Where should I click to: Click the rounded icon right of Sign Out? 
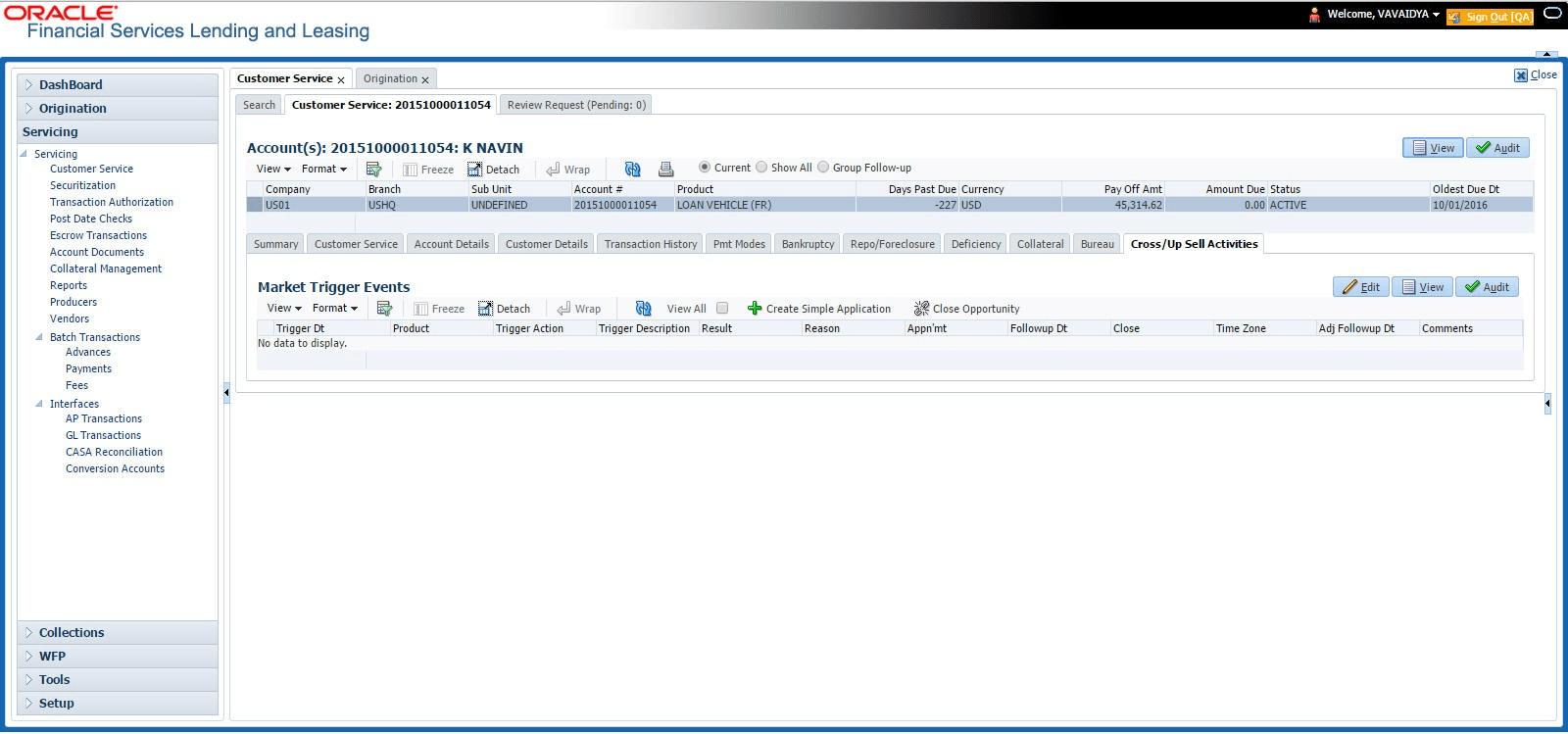(x=1552, y=14)
